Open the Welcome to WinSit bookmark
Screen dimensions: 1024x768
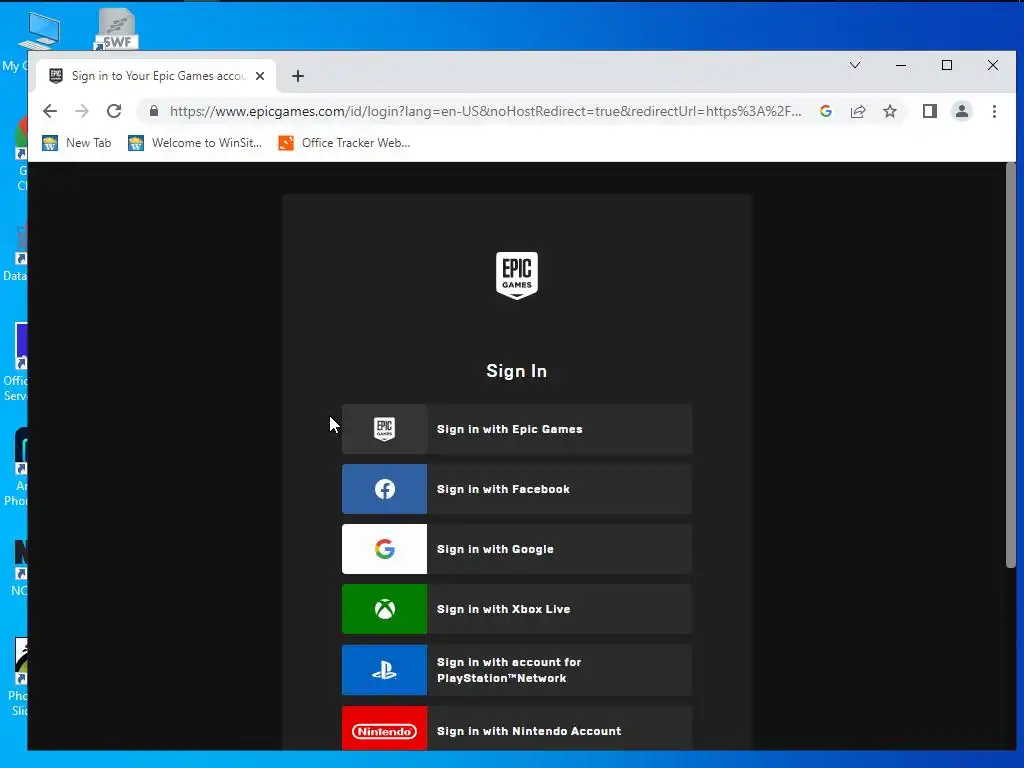195,143
